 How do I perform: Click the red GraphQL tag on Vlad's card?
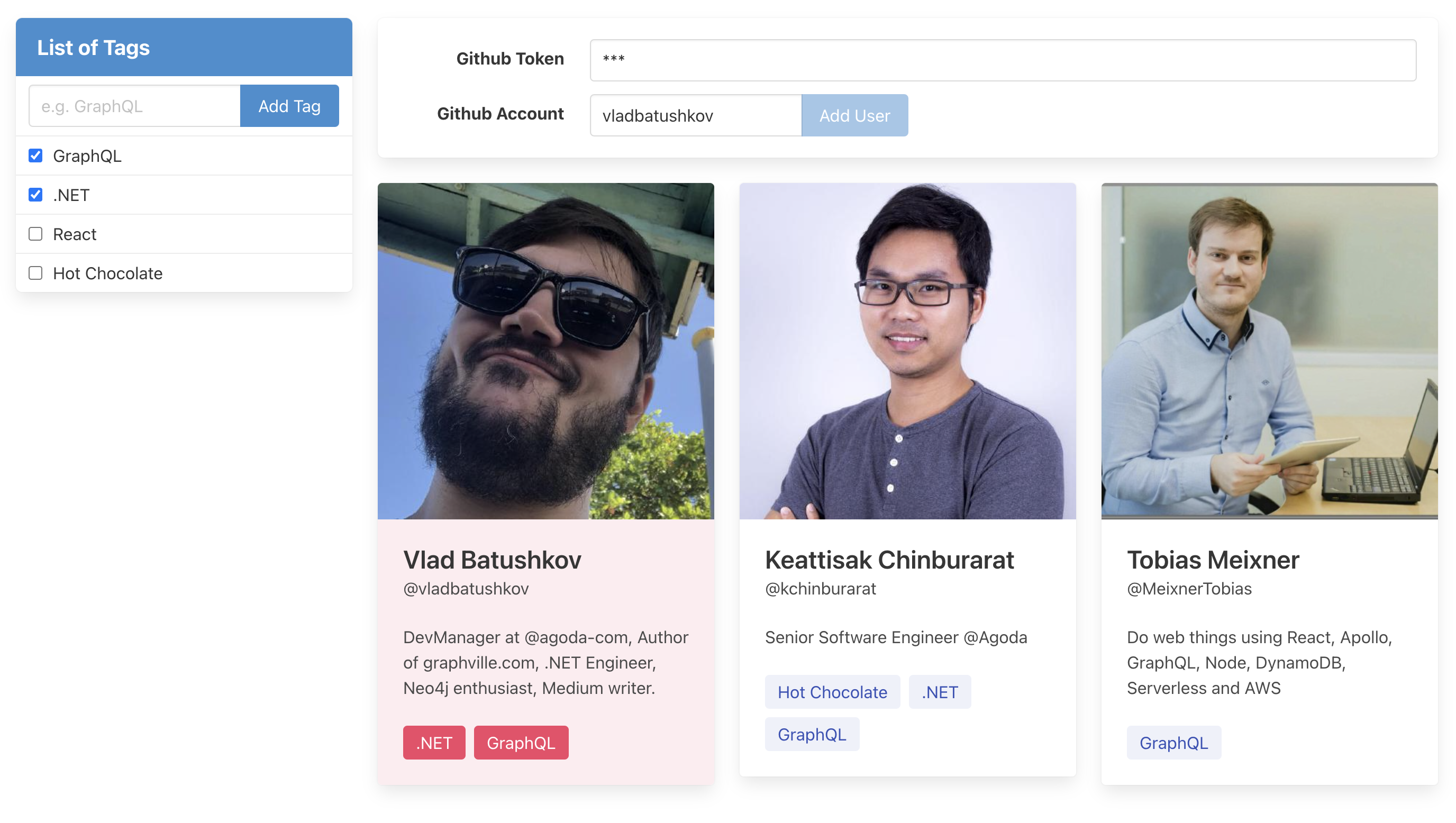521,742
